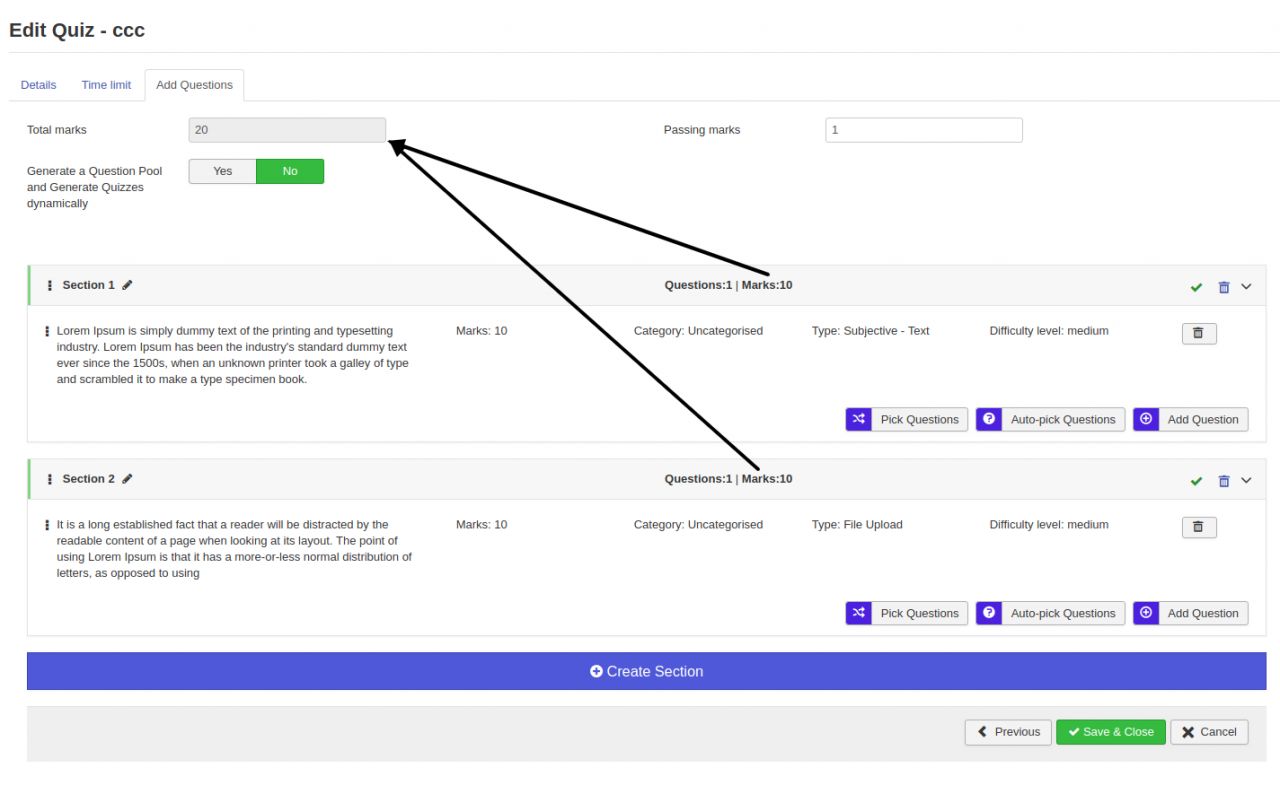
Task: Enable question pool with the Yes toggle
Action: pos(223,171)
